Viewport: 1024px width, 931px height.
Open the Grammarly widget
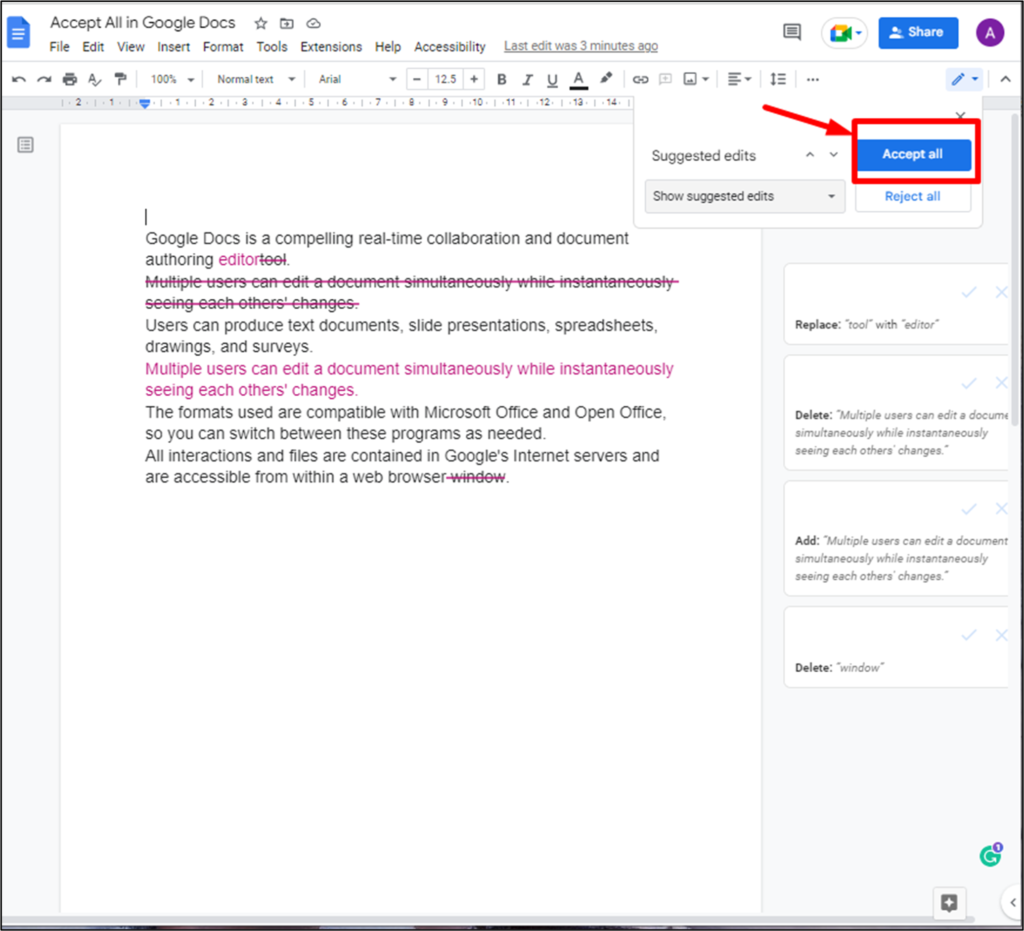pos(990,855)
